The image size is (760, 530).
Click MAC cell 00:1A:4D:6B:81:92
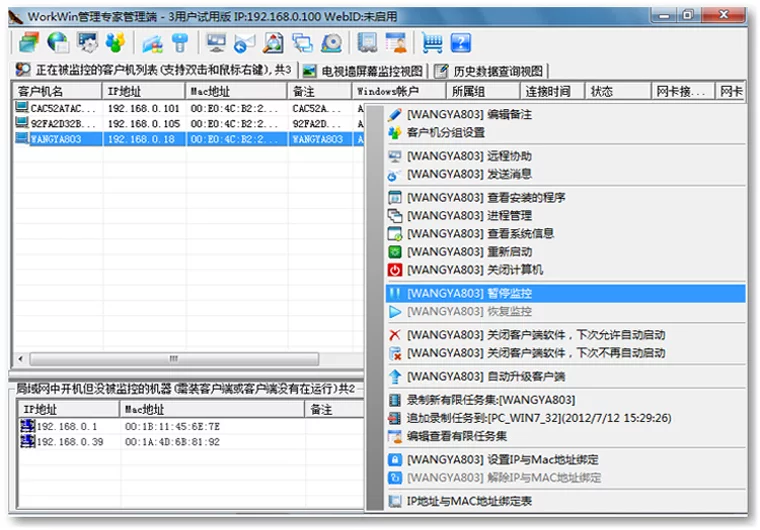pos(172,442)
